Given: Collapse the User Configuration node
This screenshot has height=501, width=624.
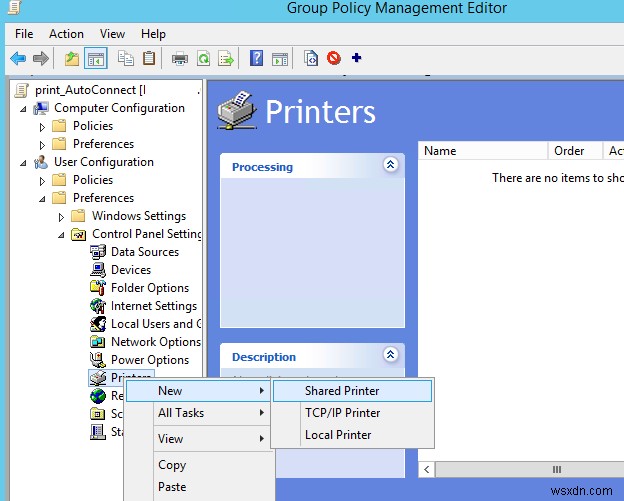Looking at the screenshot, I should [23, 162].
